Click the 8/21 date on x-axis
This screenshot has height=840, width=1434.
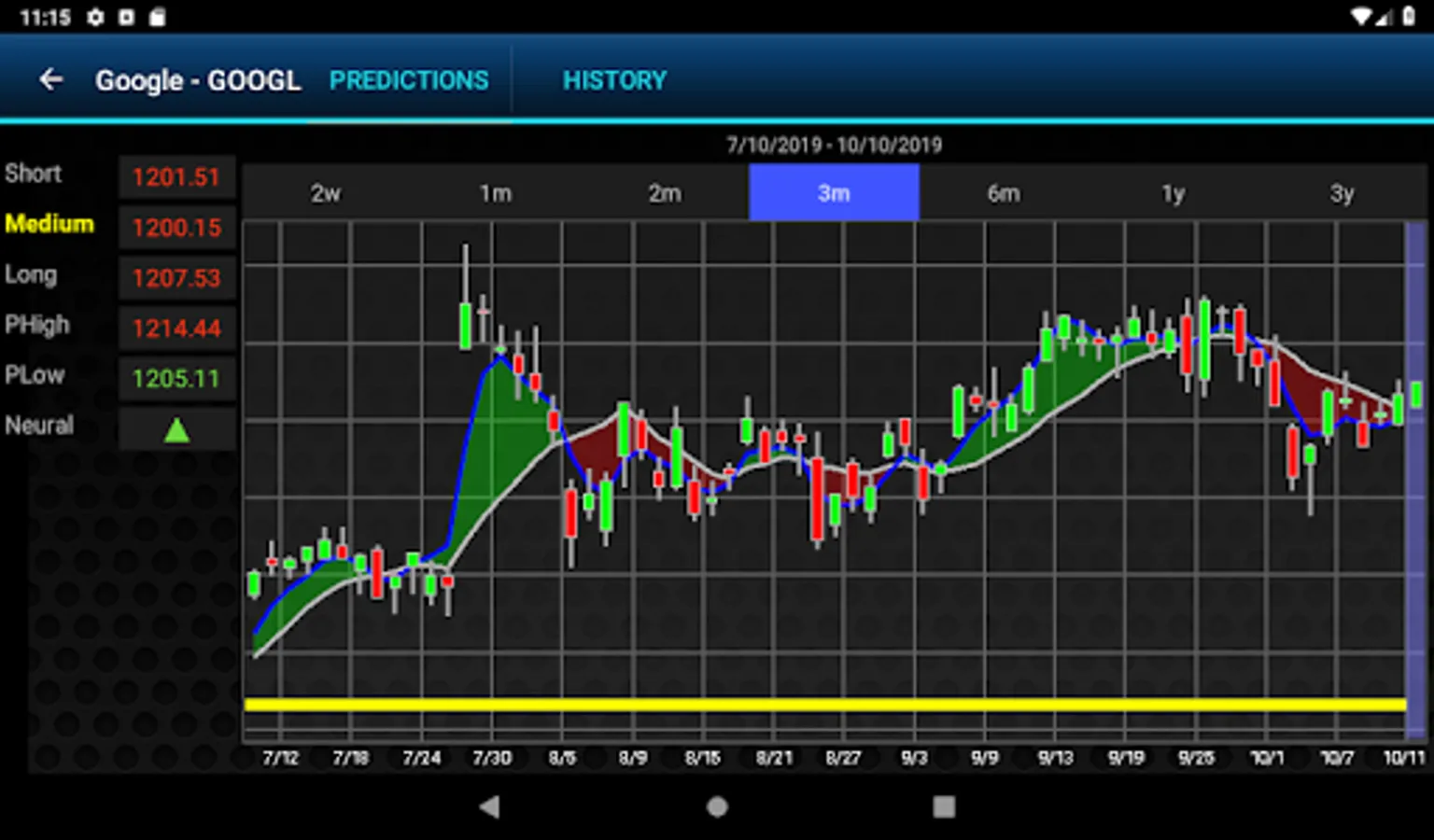[774, 758]
